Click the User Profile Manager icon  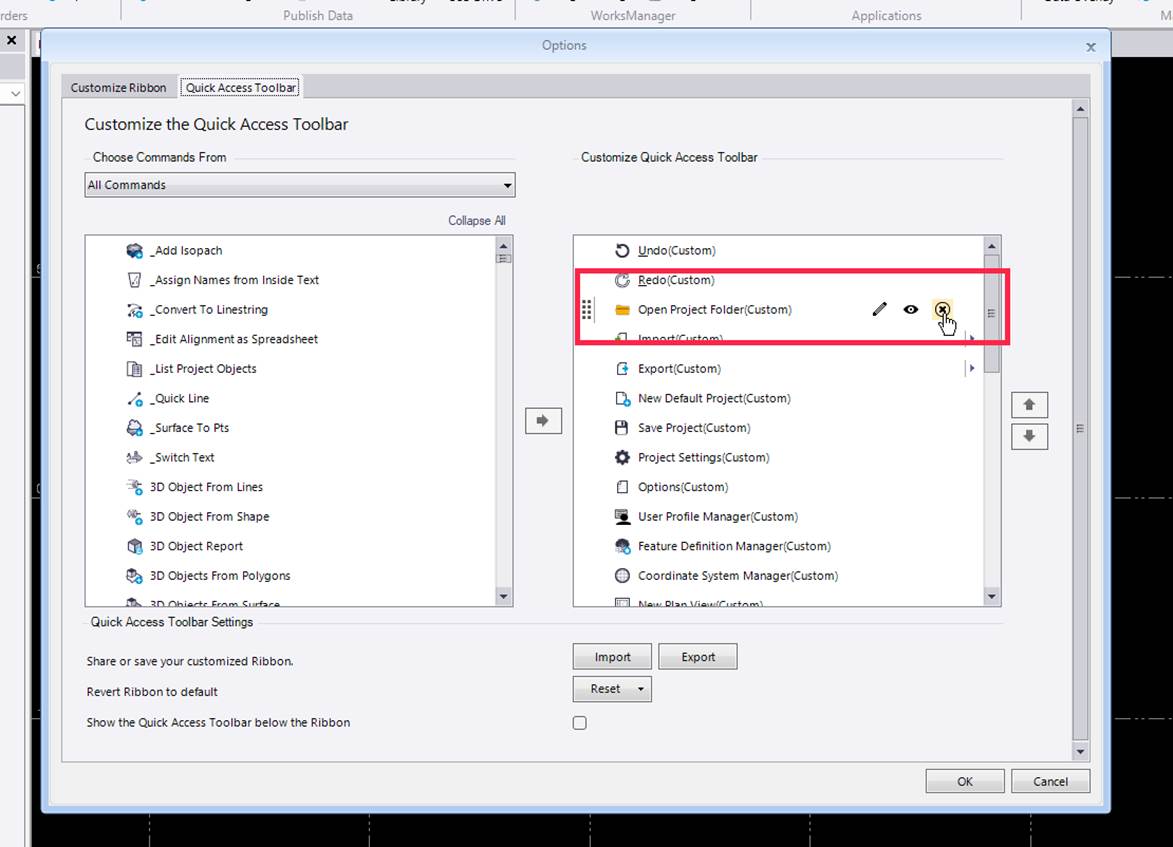click(x=622, y=516)
